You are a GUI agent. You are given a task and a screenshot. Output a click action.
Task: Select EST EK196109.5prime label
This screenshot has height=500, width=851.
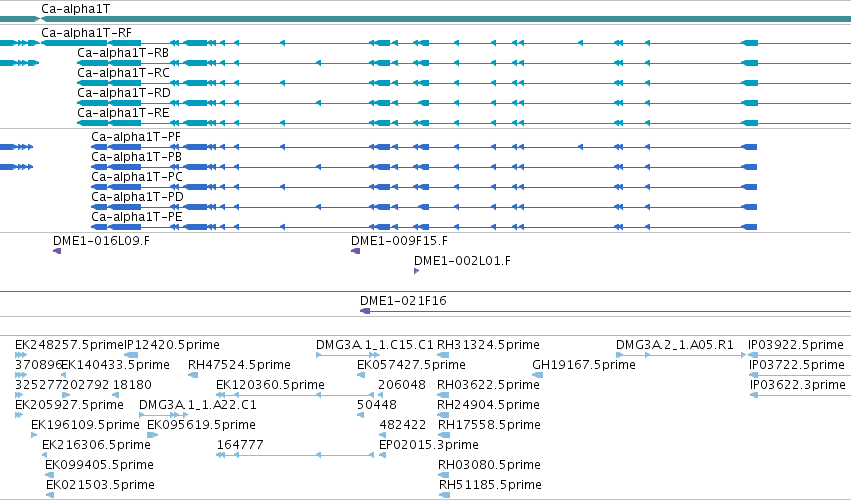tap(85, 425)
